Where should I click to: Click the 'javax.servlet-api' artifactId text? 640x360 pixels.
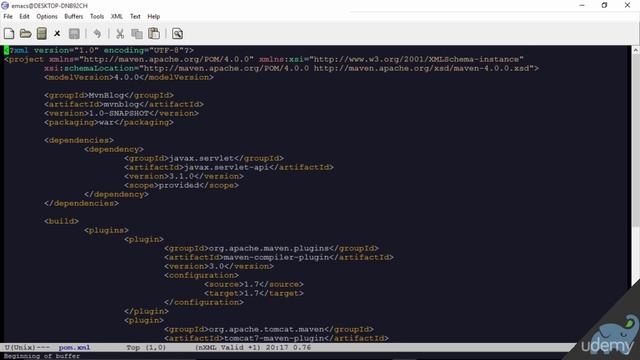pyautogui.click(x=226, y=167)
